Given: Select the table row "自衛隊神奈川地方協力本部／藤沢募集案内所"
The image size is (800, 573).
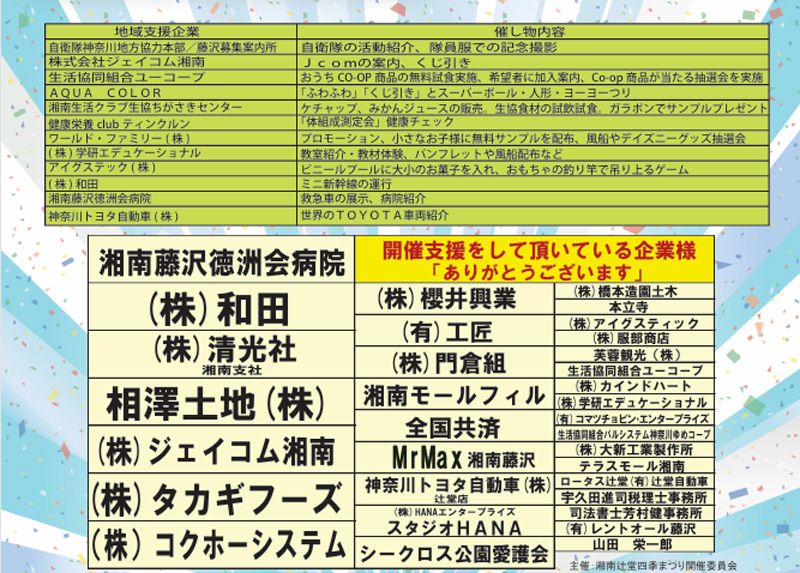Looking at the screenshot, I should 407,47.
